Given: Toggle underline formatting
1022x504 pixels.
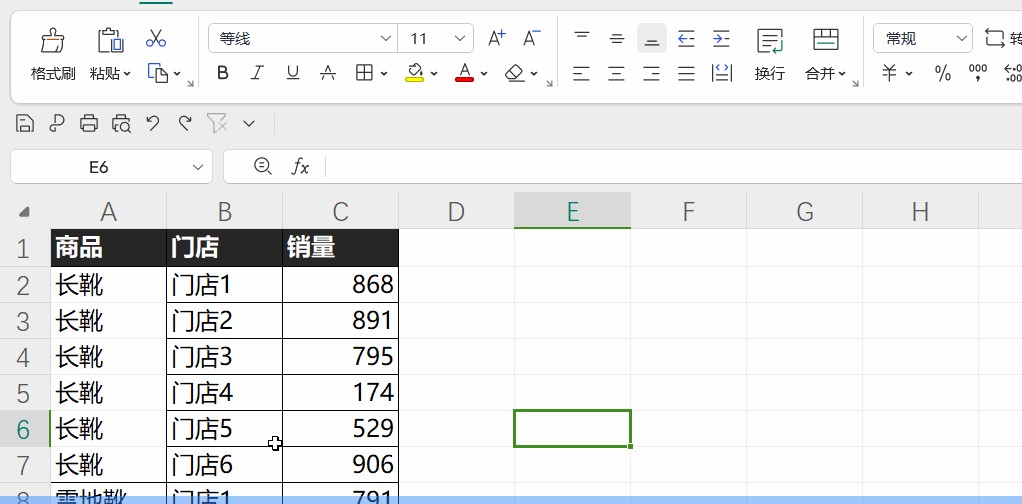Looking at the screenshot, I should (x=293, y=73).
